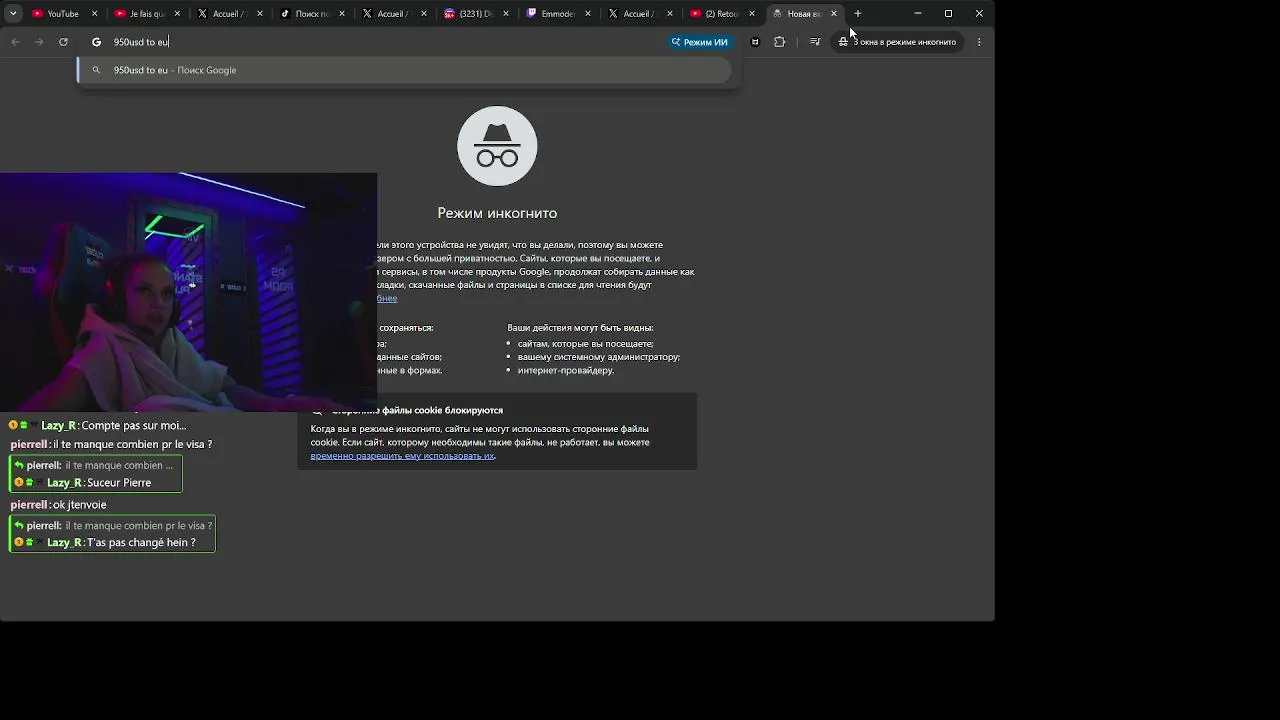Click the bullet "вашему системному администратору"
Image resolution: width=1280 pixels, height=720 pixels.
coord(598,357)
